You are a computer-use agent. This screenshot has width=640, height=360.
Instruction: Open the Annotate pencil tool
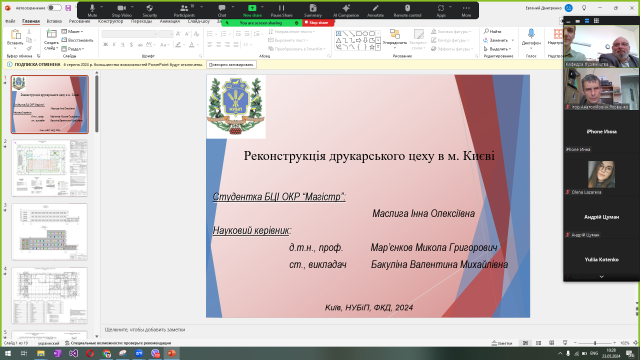click(375, 10)
